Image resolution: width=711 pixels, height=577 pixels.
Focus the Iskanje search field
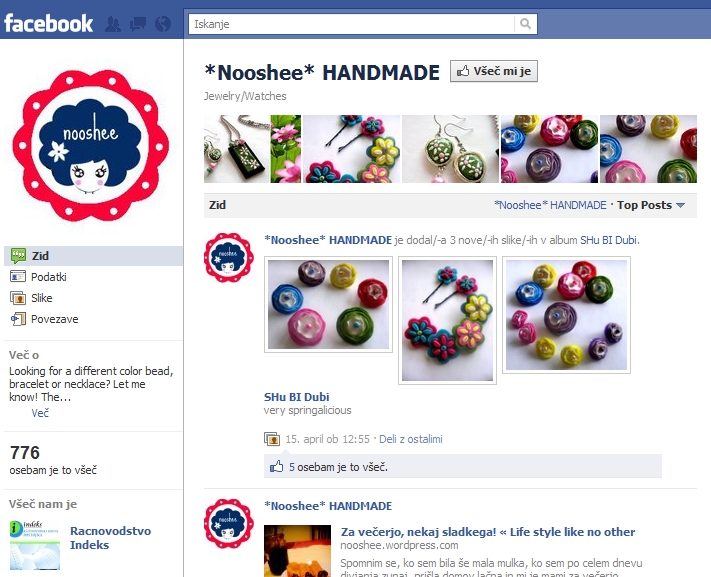351,24
